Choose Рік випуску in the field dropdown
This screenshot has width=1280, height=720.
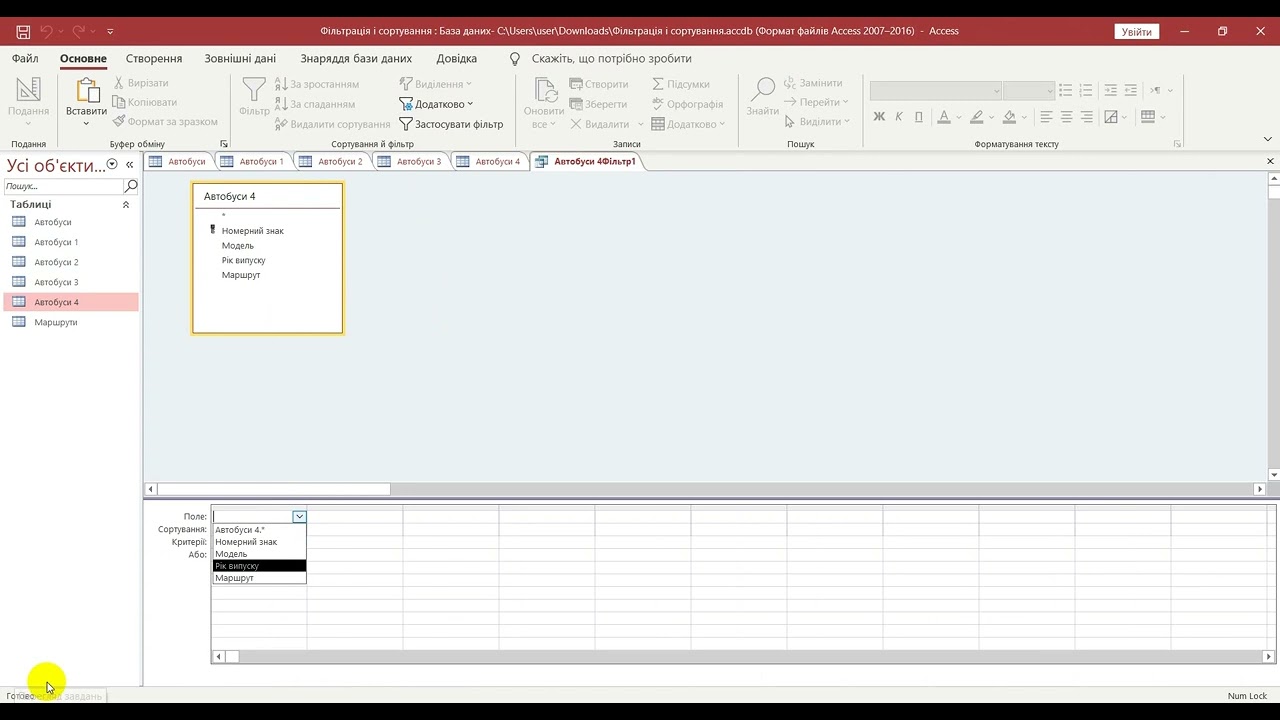259,566
